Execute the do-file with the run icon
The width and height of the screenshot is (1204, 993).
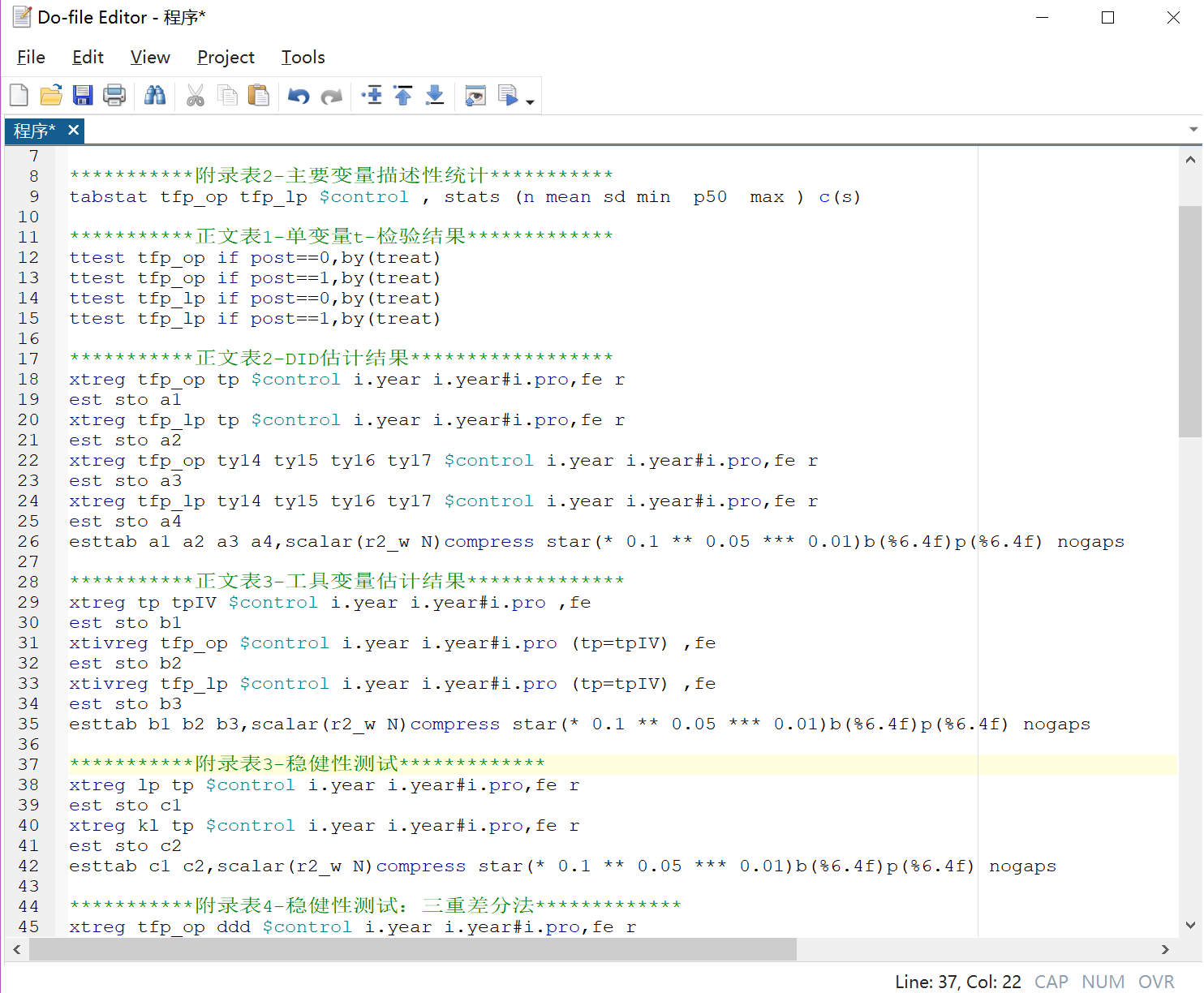click(x=508, y=96)
